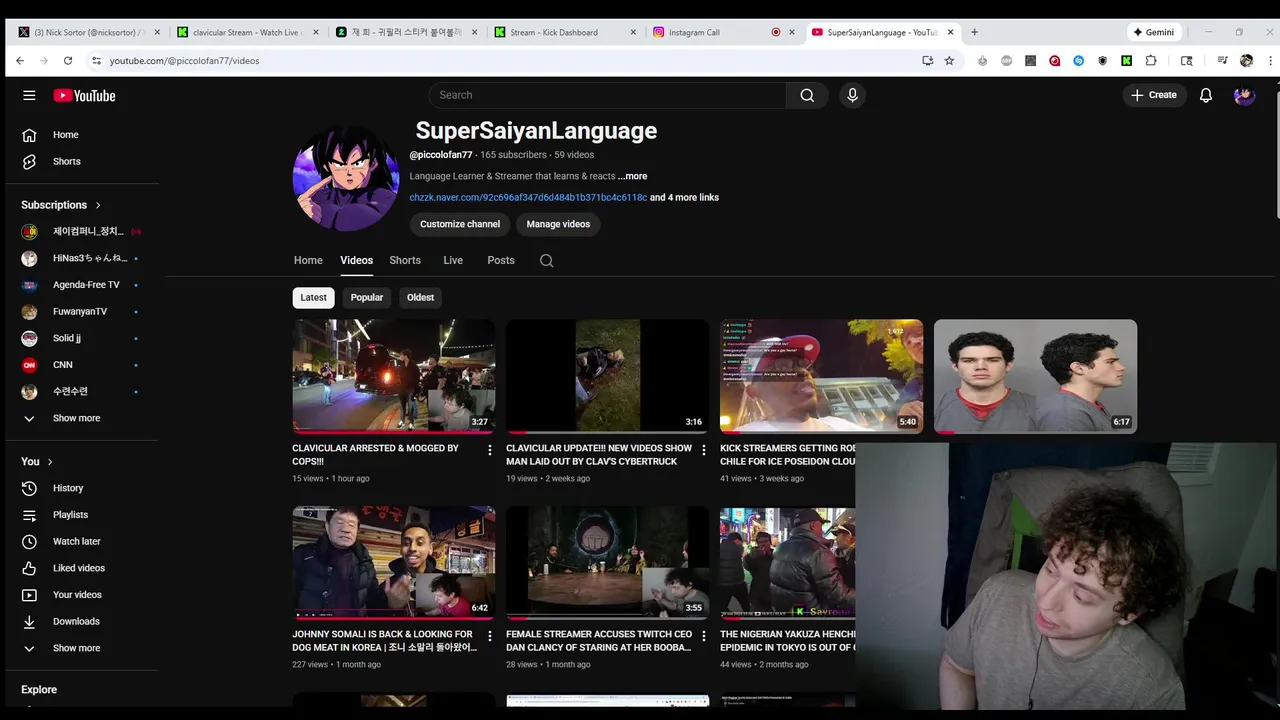
Task: Switch to channel Home tab
Action: point(308,260)
